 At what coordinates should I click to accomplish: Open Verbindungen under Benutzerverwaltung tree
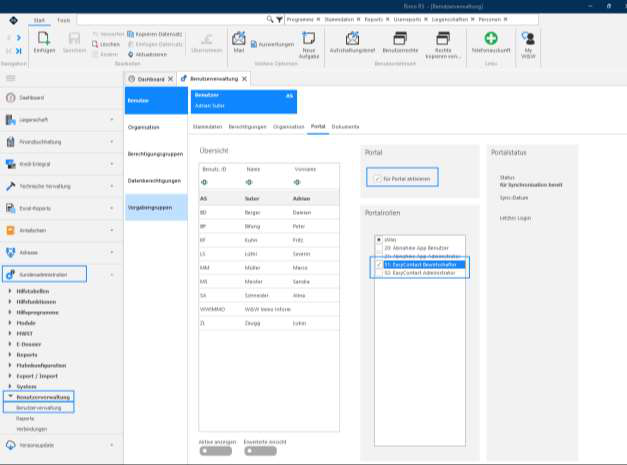(x=31, y=429)
